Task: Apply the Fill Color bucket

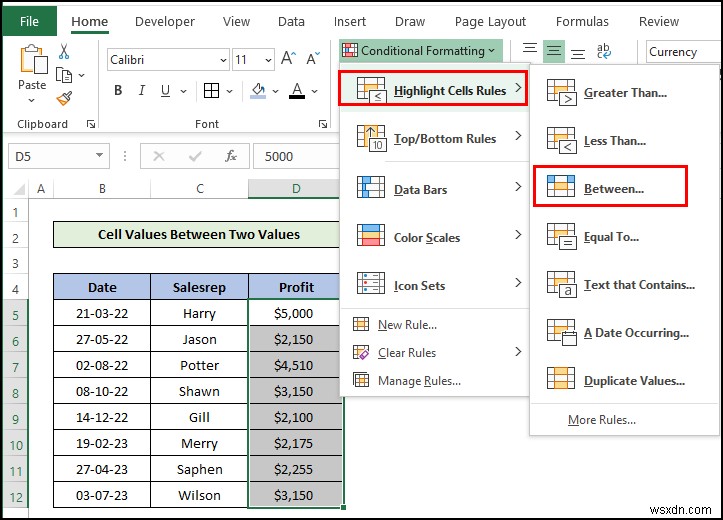Action: click(x=258, y=90)
